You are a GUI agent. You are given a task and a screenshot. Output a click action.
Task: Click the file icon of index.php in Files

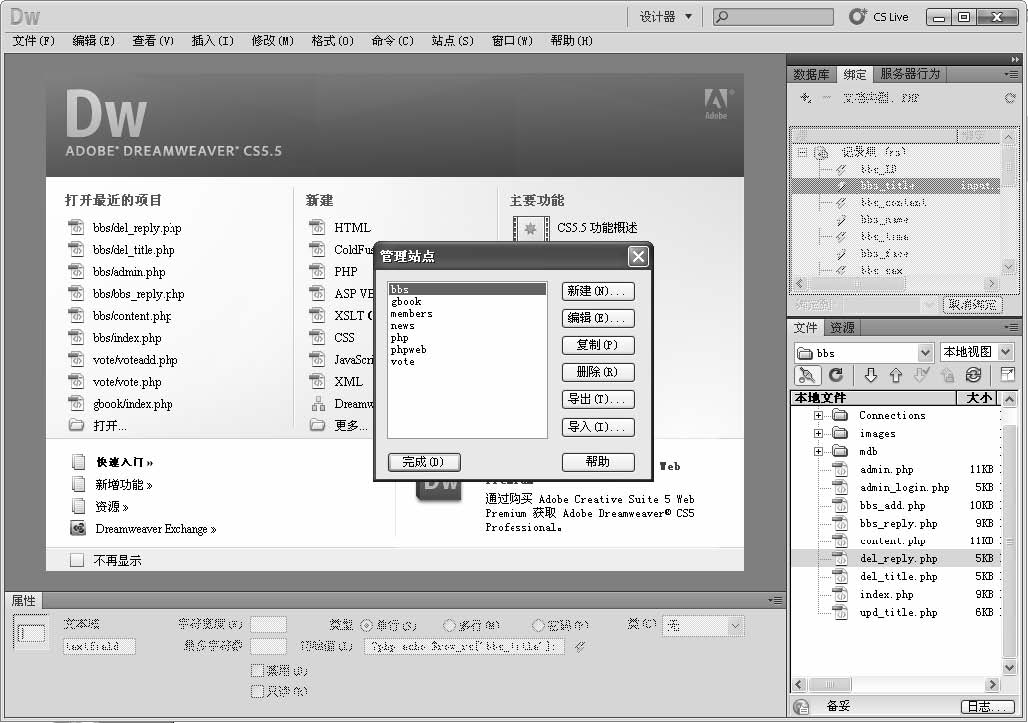click(x=840, y=595)
